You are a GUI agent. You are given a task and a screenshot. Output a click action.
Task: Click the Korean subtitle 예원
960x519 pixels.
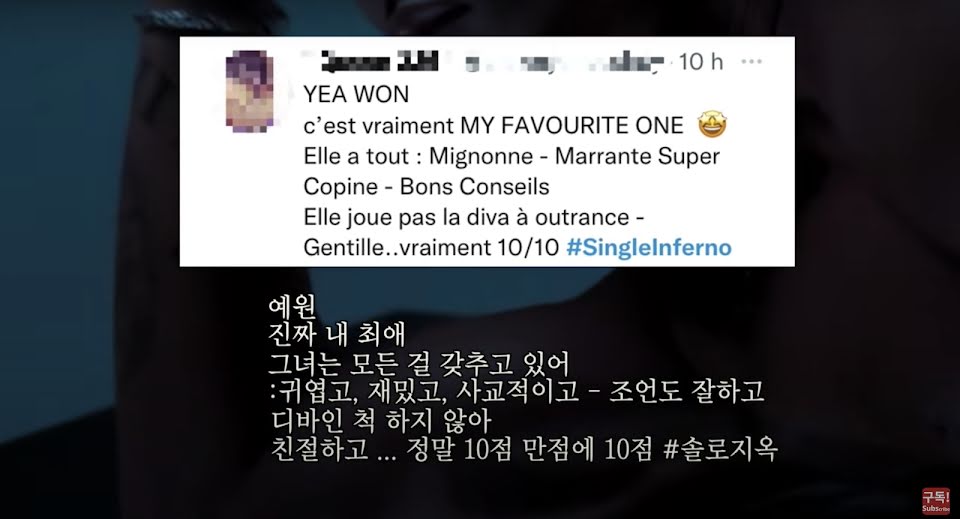coord(293,307)
